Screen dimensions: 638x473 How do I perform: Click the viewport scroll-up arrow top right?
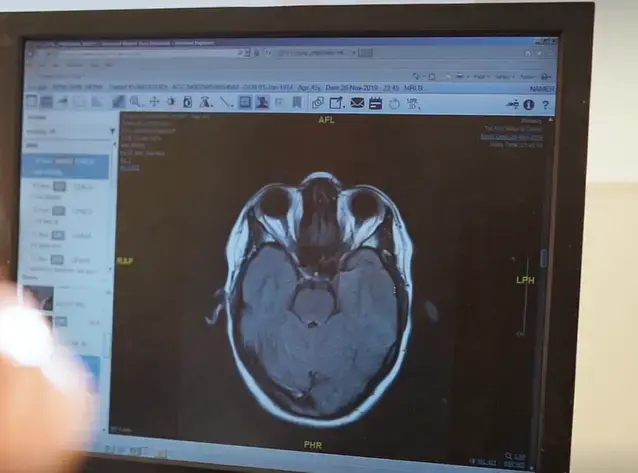[x=550, y=120]
